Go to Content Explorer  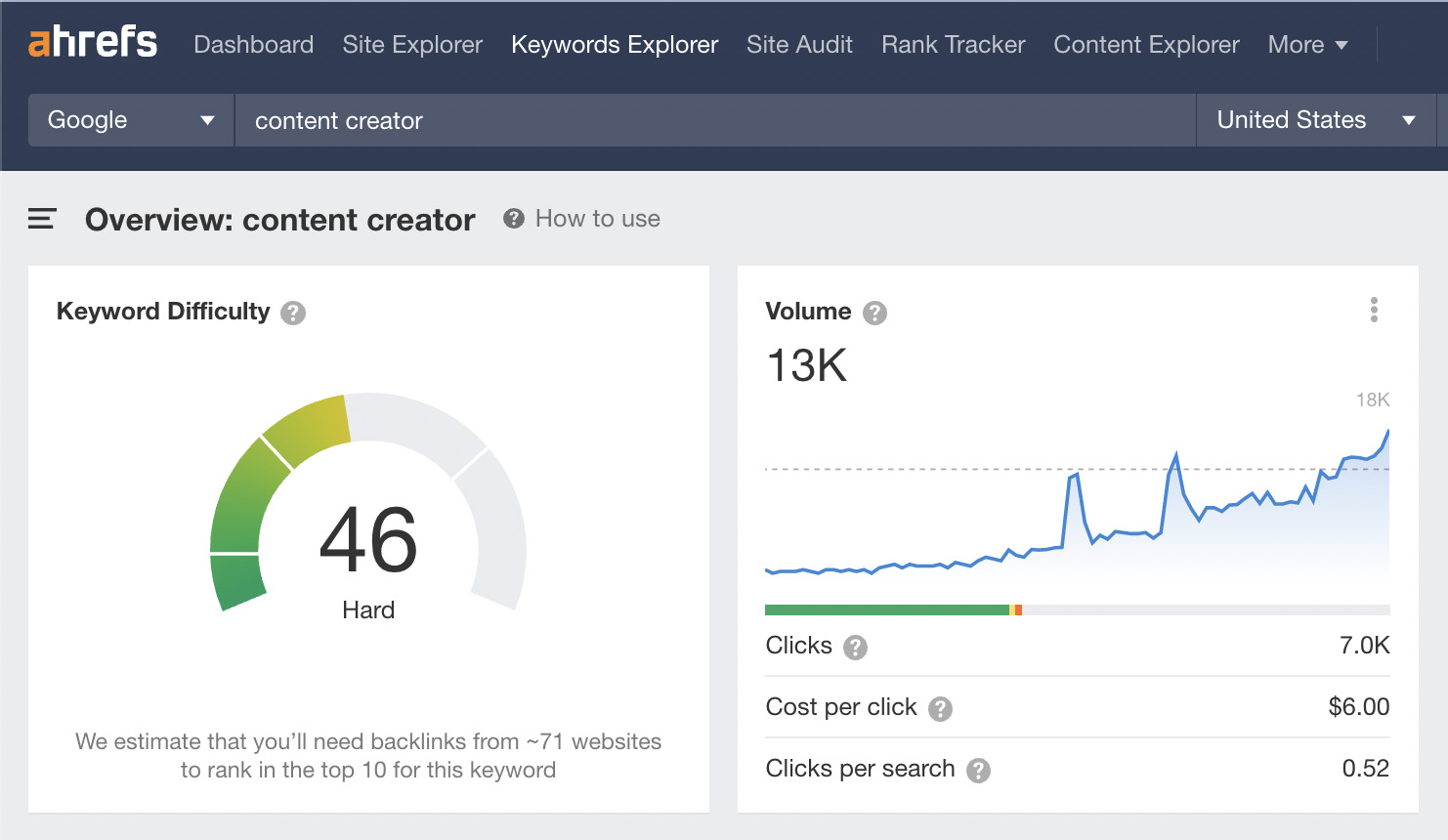[x=1145, y=44]
